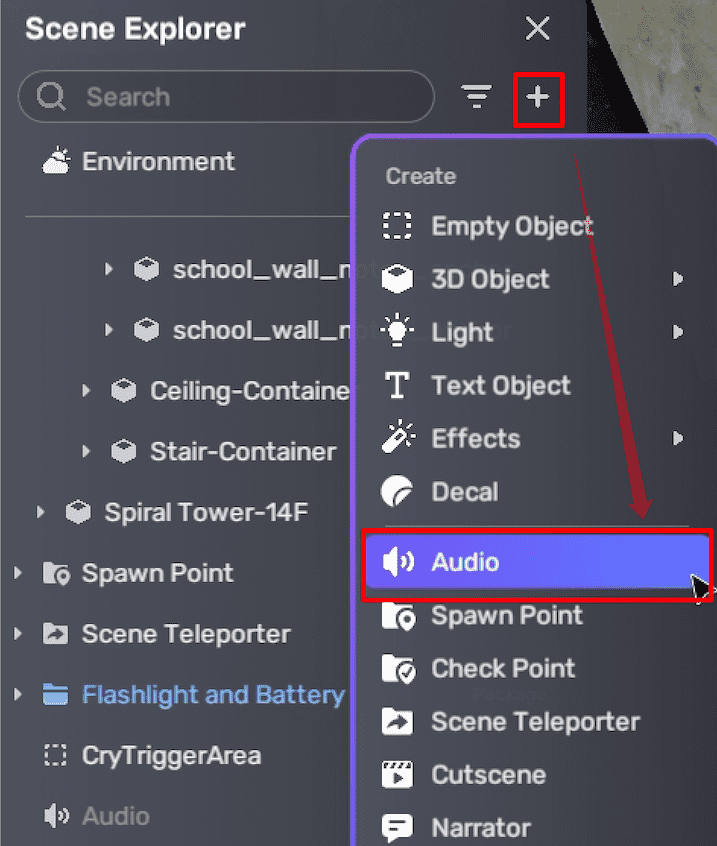Expand the Spawn Point tree item
Screen dimensions: 717x846
(19, 573)
